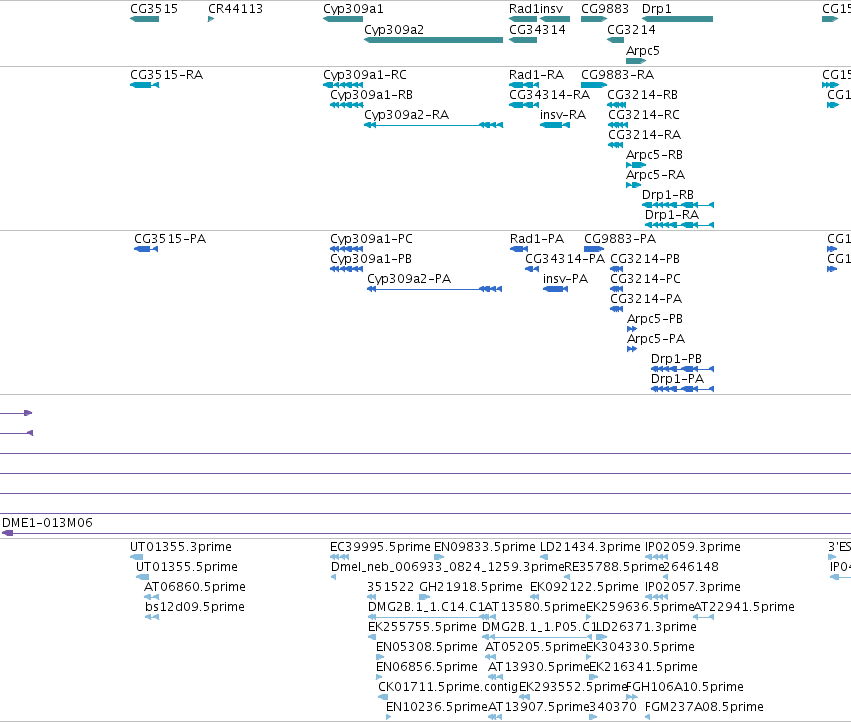Select the CG9883-PA protein label
This screenshot has width=851, height=722.
(x=620, y=239)
